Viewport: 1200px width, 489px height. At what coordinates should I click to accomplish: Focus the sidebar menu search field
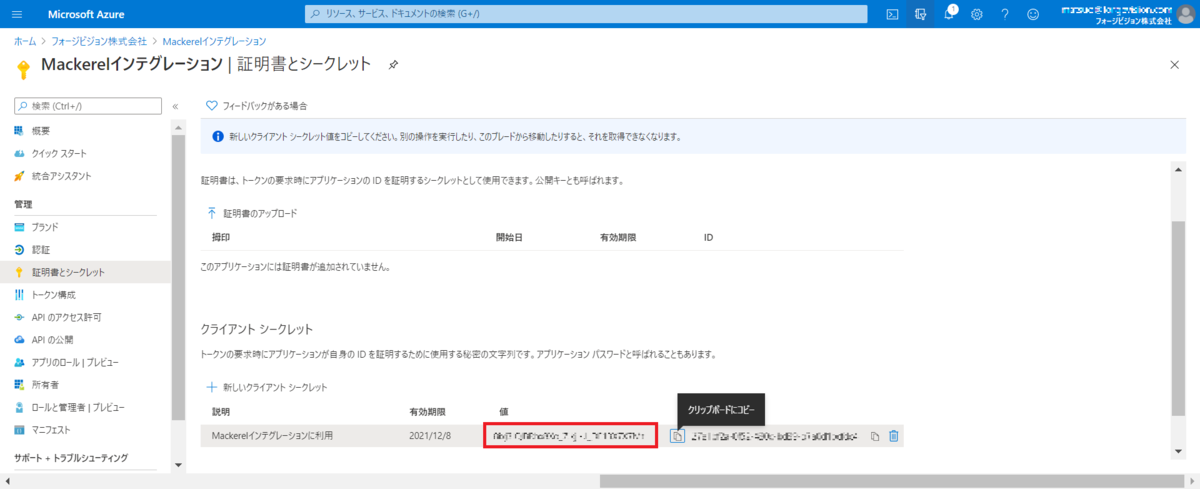(x=89, y=106)
